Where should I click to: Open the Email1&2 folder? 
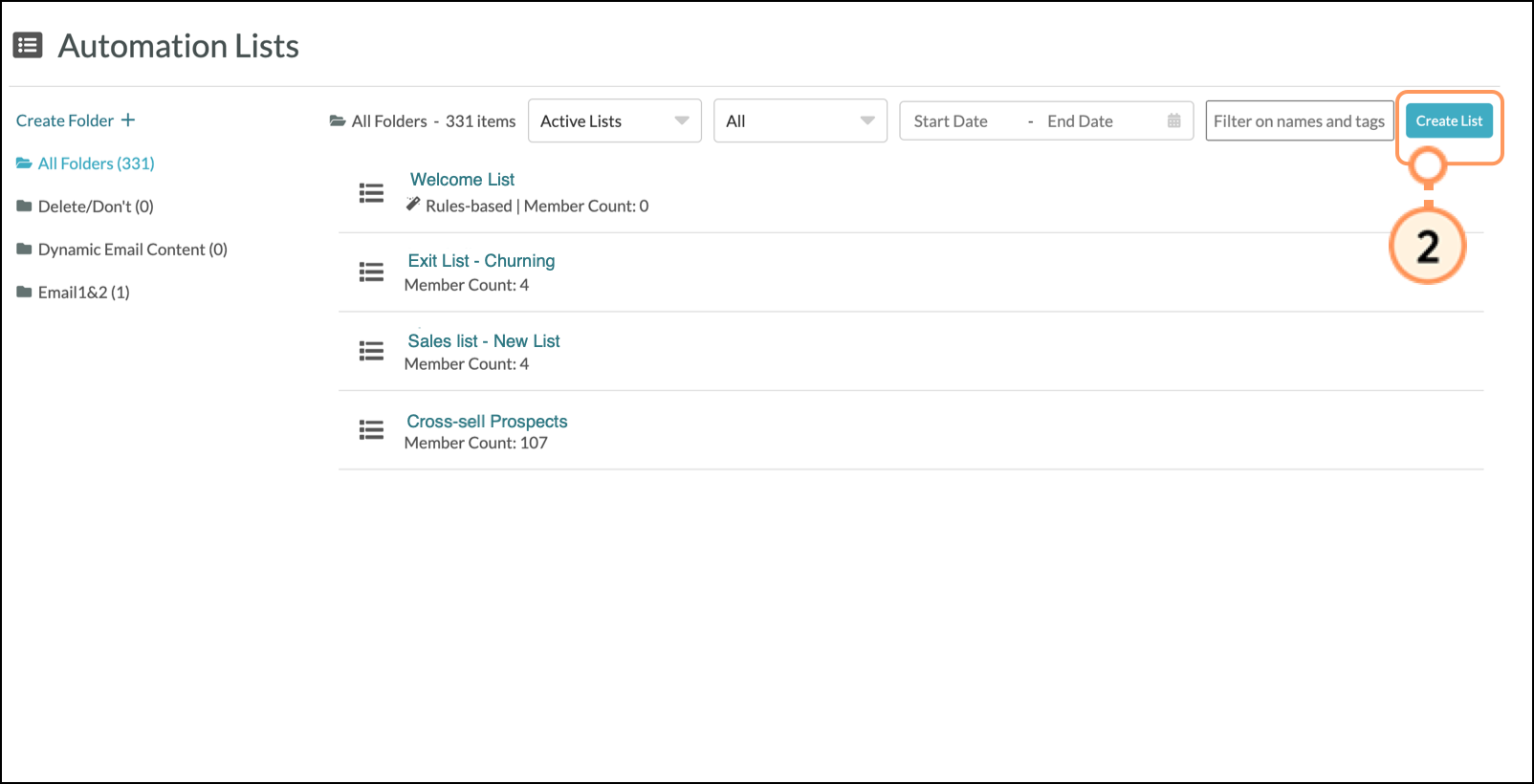(x=83, y=293)
